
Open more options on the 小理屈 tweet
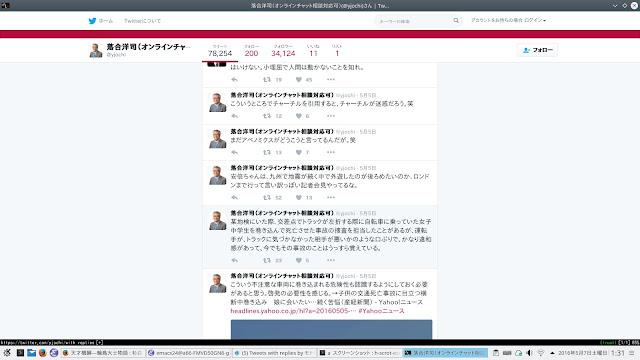point(331,80)
